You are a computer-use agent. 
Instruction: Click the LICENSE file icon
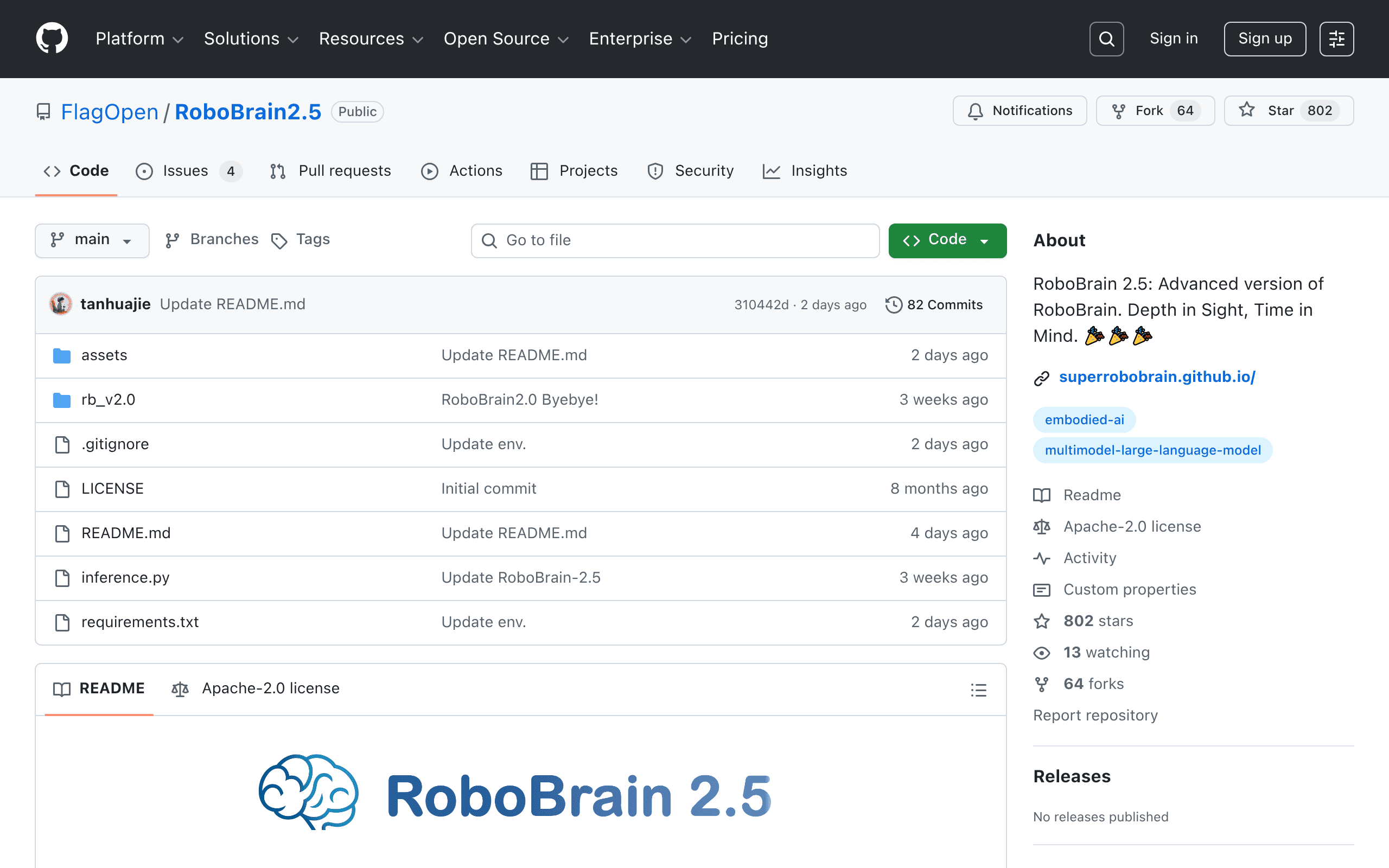pyautogui.click(x=62, y=489)
